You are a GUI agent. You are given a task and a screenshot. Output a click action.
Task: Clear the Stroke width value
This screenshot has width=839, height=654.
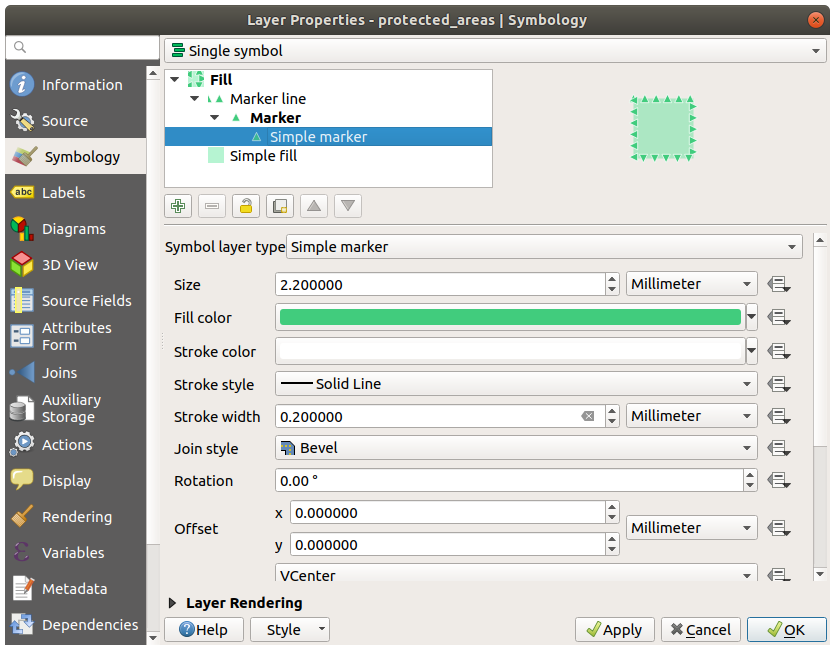point(588,416)
